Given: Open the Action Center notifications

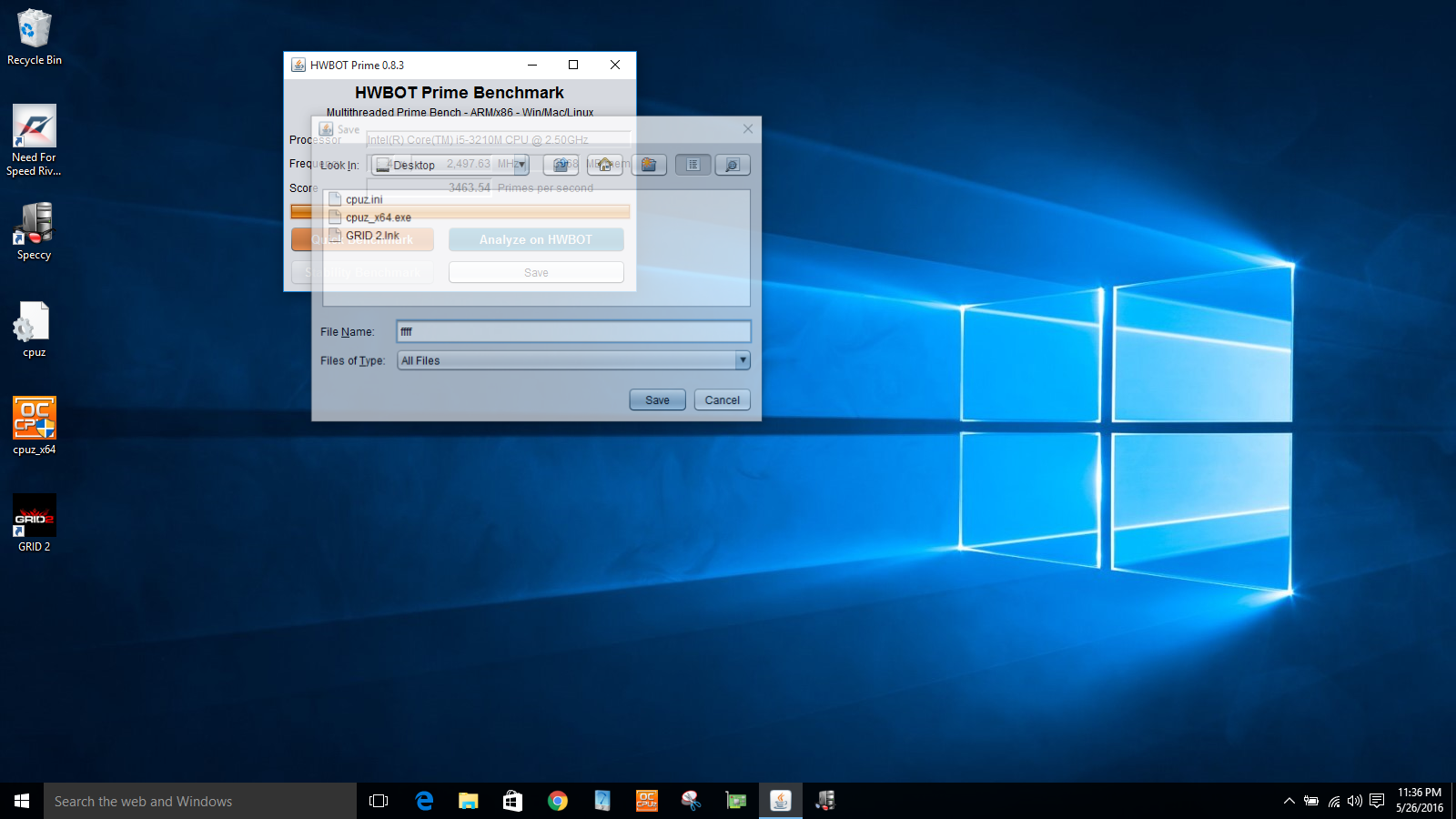Looking at the screenshot, I should [x=1377, y=801].
